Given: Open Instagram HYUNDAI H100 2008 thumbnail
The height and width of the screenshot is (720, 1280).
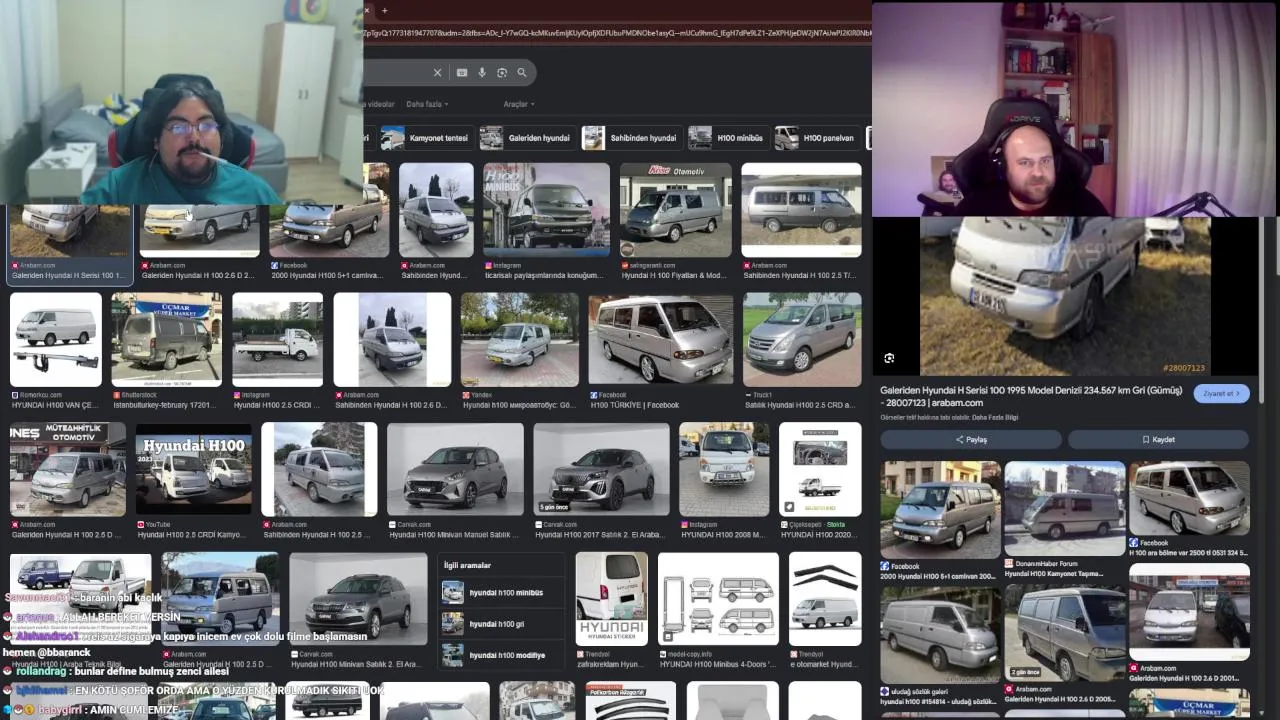Looking at the screenshot, I should click(x=724, y=469).
